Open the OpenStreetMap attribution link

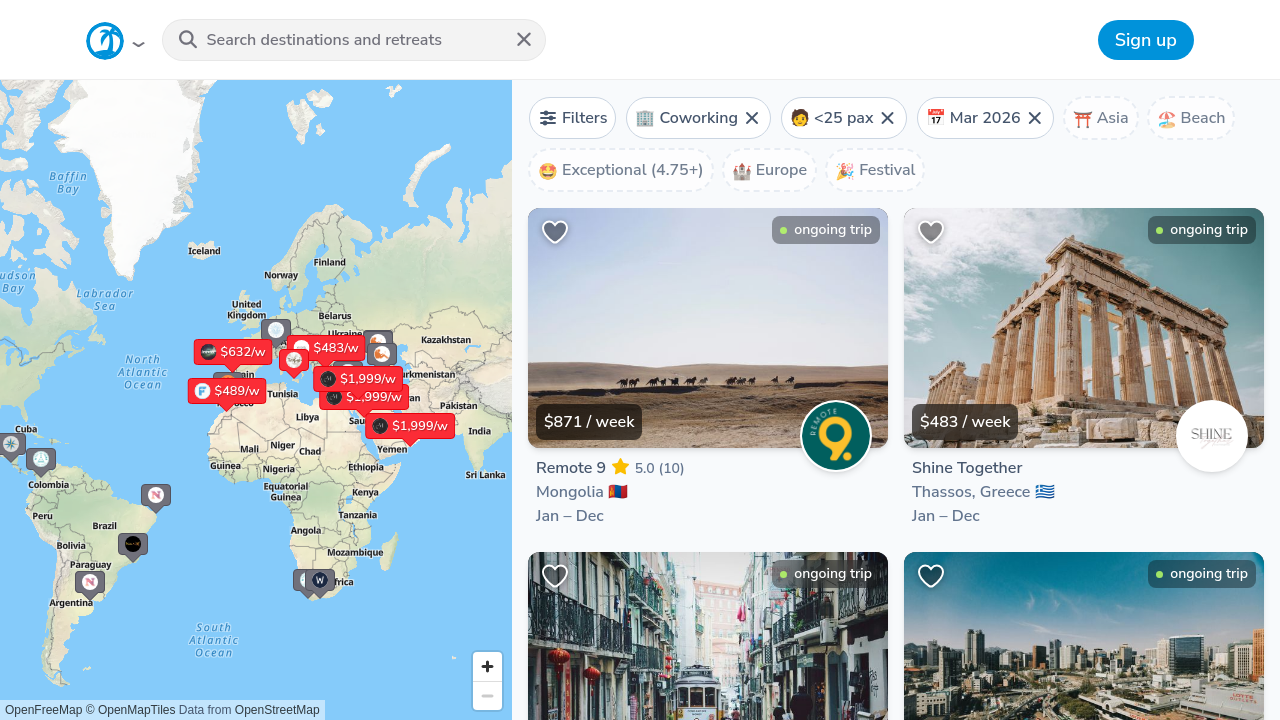pyautogui.click(x=277, y=710)
